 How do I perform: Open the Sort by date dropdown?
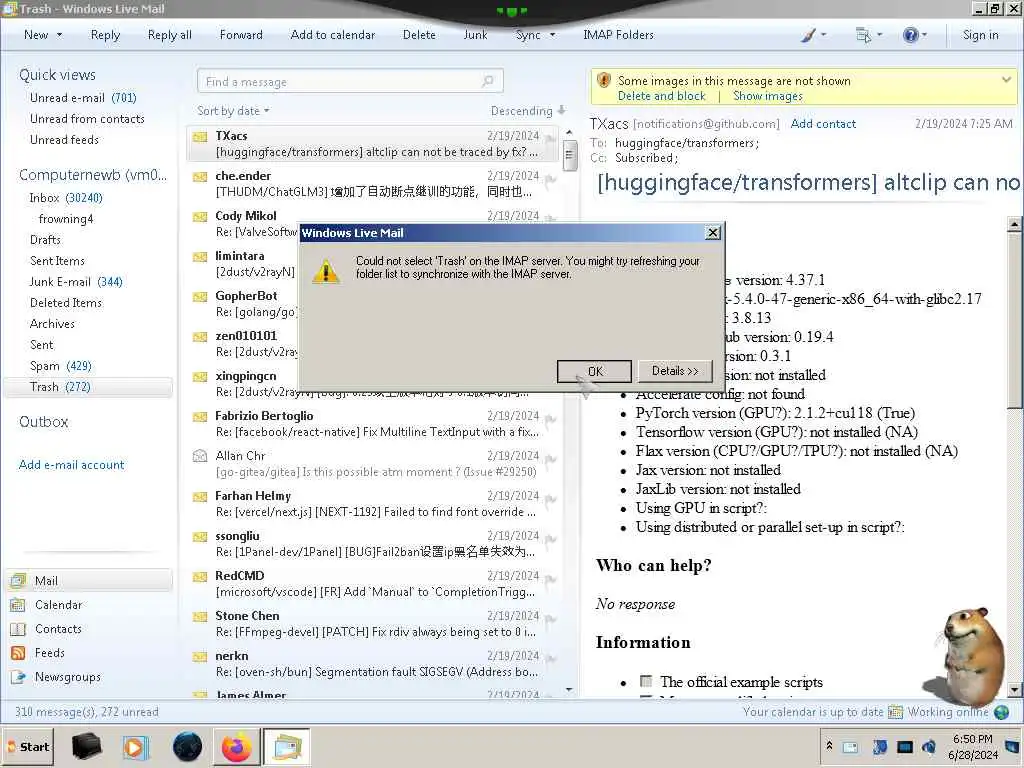(x=233, y=110)
